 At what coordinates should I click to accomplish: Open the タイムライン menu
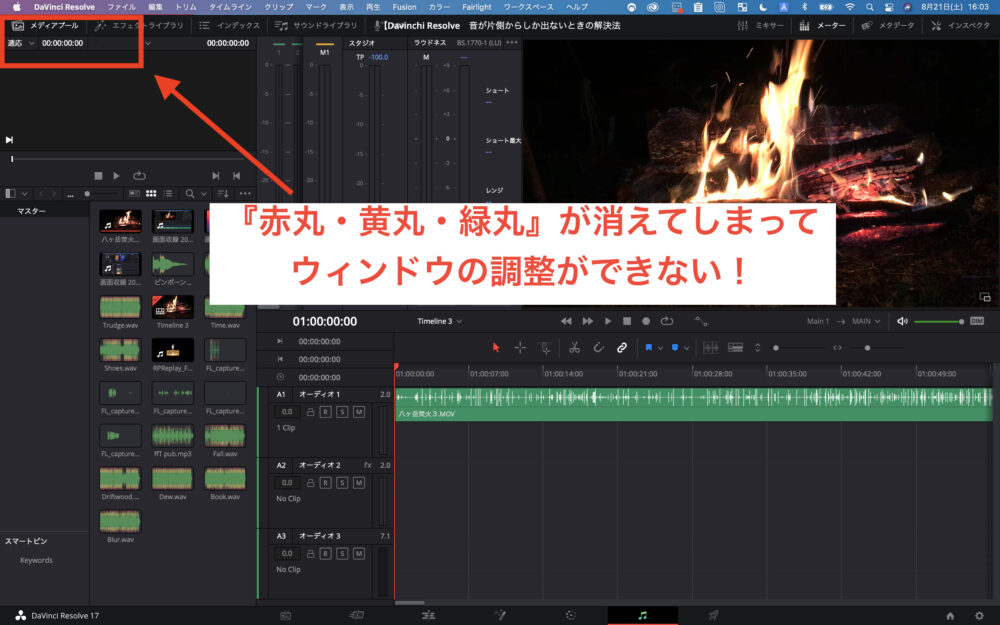230,7
